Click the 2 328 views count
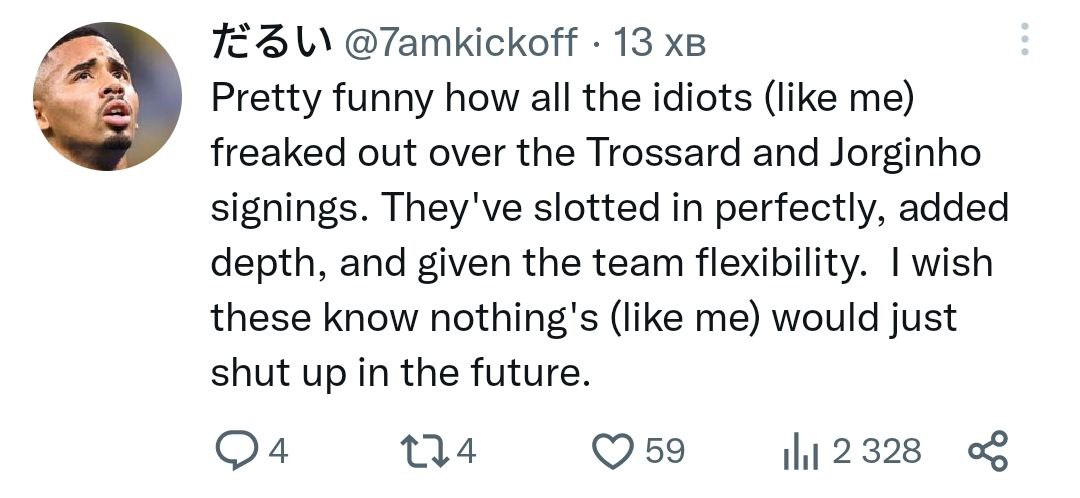1080x498 pixels. [x=876, y=451]
